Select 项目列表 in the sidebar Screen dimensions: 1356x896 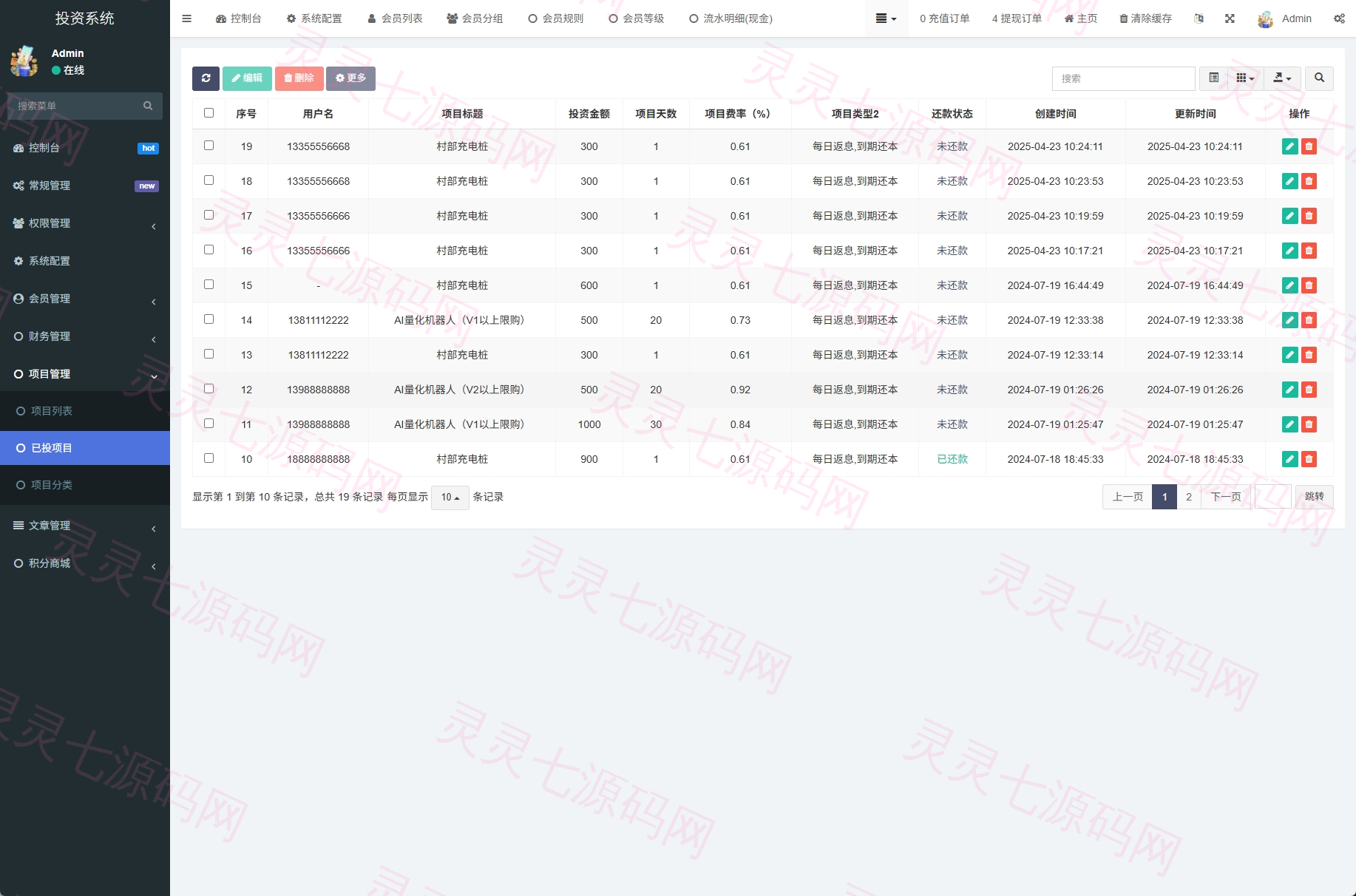85,411
